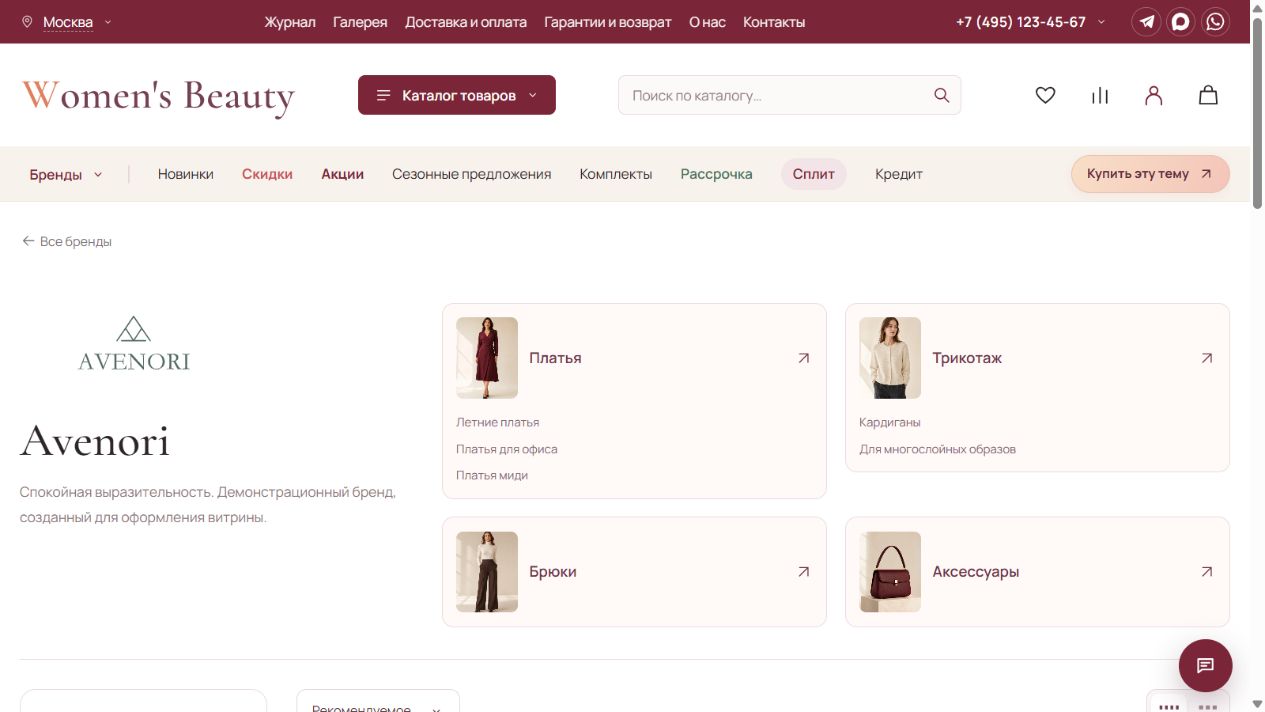Open the Журнал menu item

(x=290, y=22)
